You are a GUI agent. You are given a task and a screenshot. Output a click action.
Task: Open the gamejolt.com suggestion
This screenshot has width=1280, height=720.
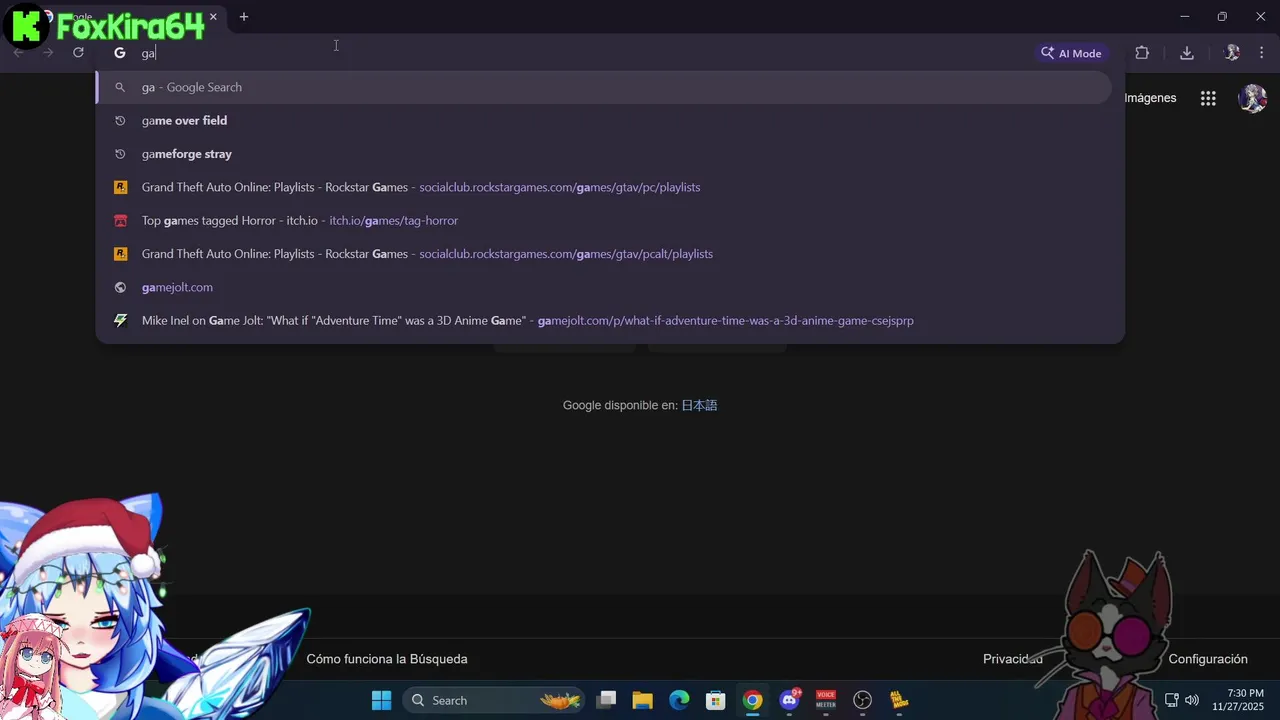point(604,287)
